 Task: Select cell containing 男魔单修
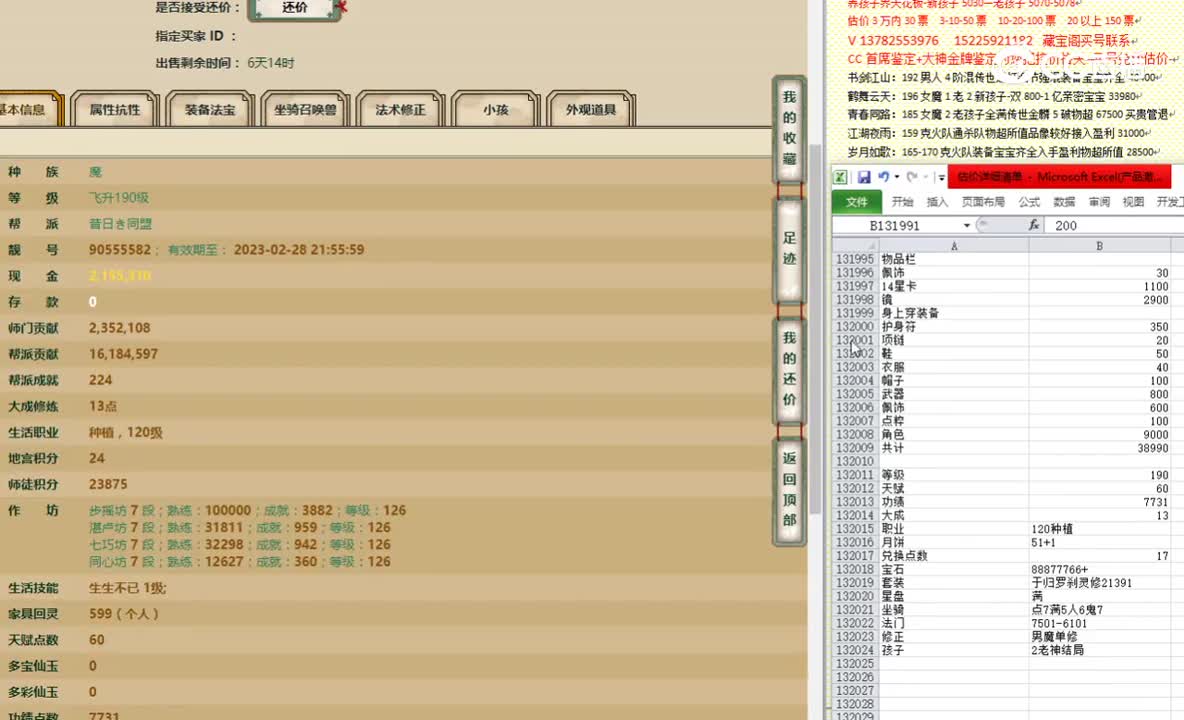pos(1099,637)
